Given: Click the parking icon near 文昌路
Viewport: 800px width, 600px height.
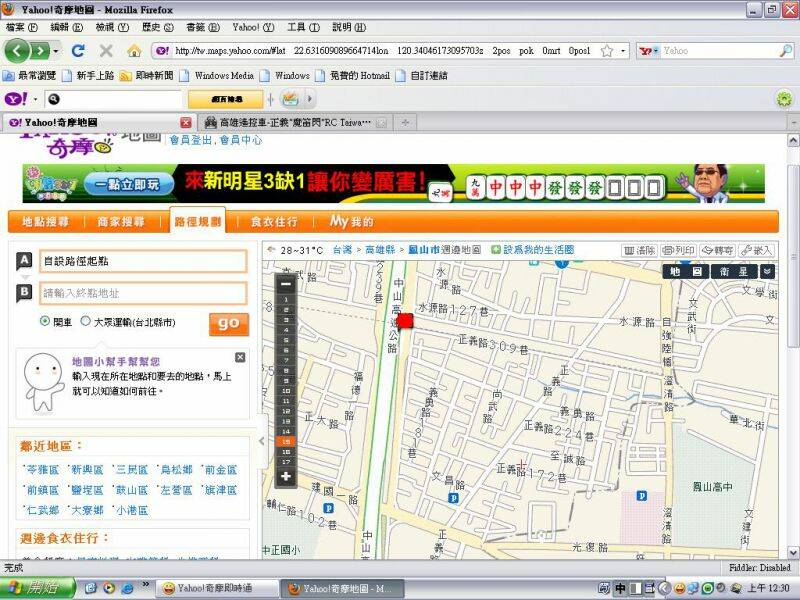Looking at the screenshot, I should [453, 498].
